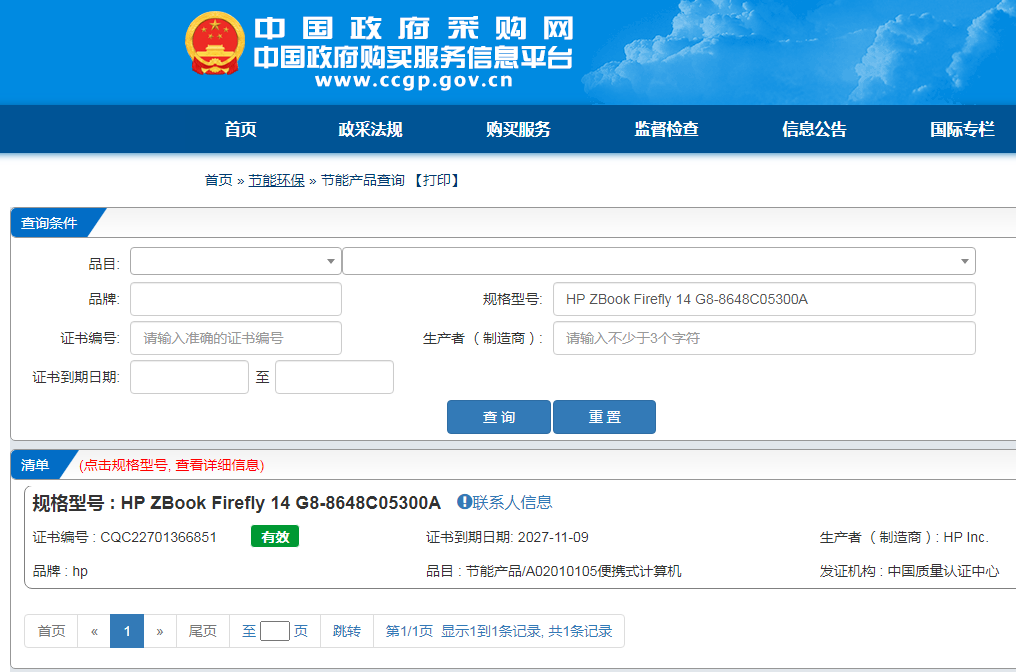
Task: Click the 生产者（制造商）: HP Inc. text
Action: tap(904, 537)
